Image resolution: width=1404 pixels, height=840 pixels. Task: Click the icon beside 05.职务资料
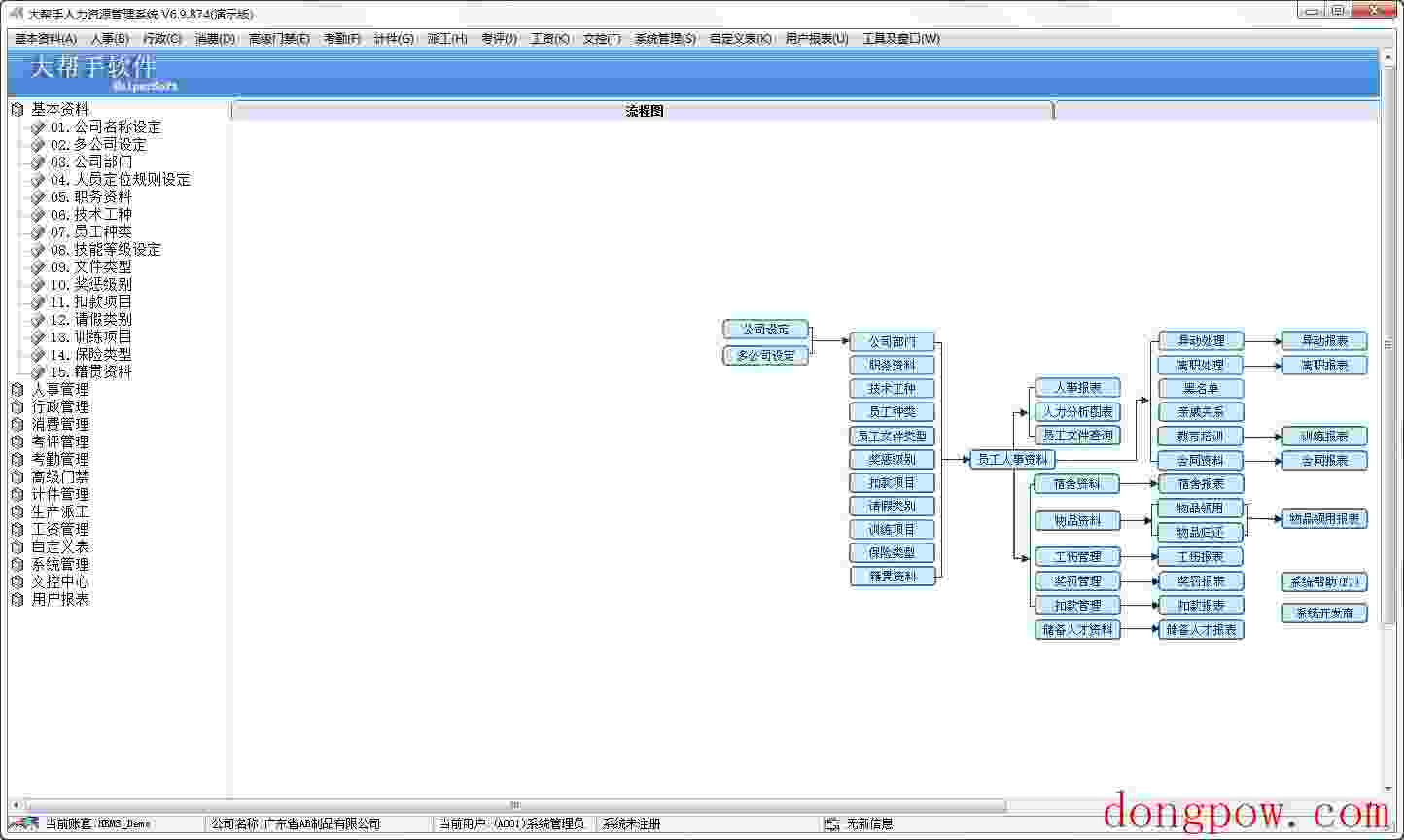(x=38, y=197)
